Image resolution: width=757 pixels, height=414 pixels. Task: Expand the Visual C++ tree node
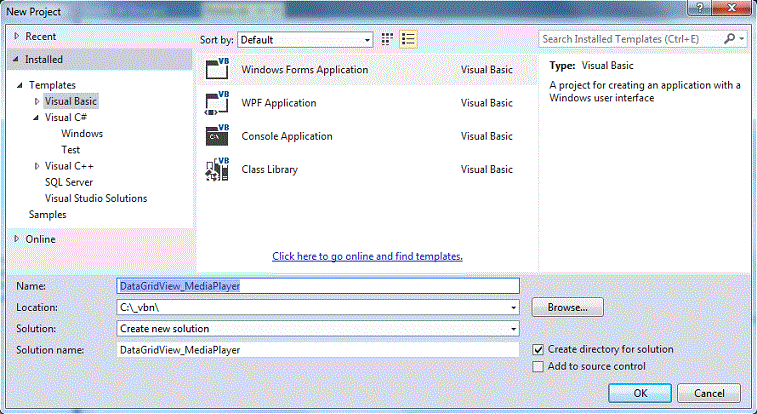pyautogui.click(x=38, y=166)
